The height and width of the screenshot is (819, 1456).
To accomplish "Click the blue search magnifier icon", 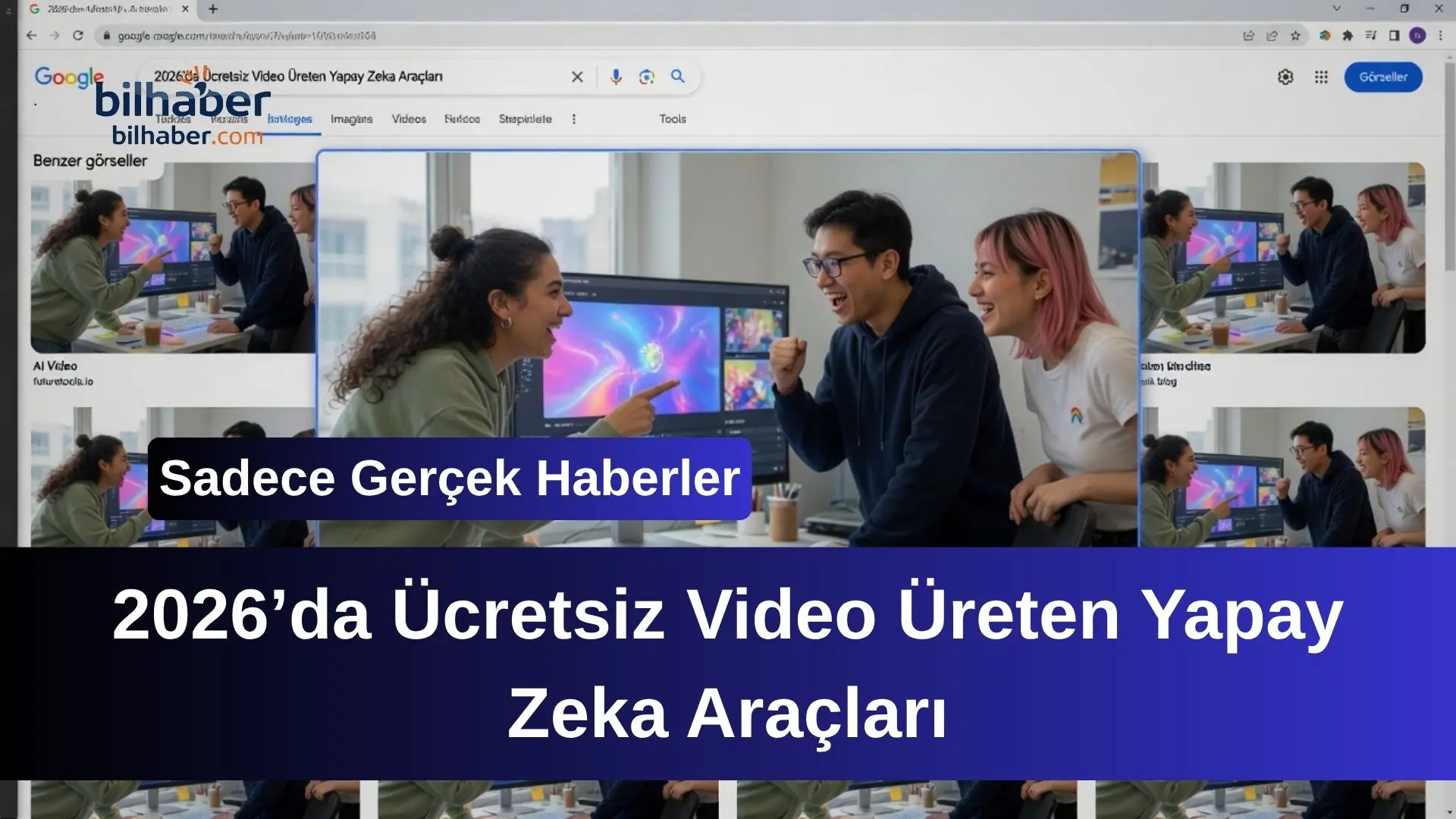I will point(677,76).
